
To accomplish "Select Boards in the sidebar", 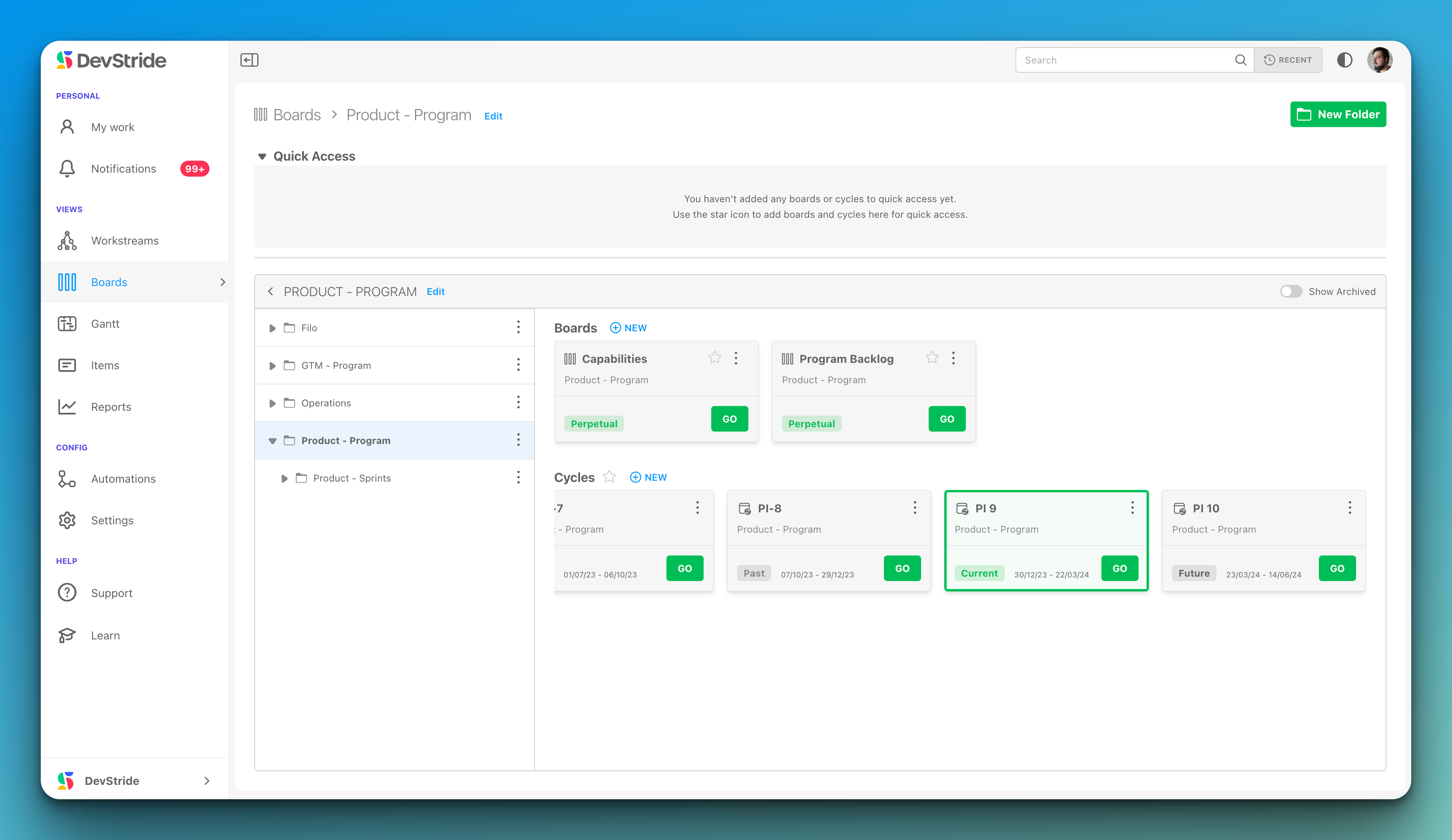I will (136, 282).
